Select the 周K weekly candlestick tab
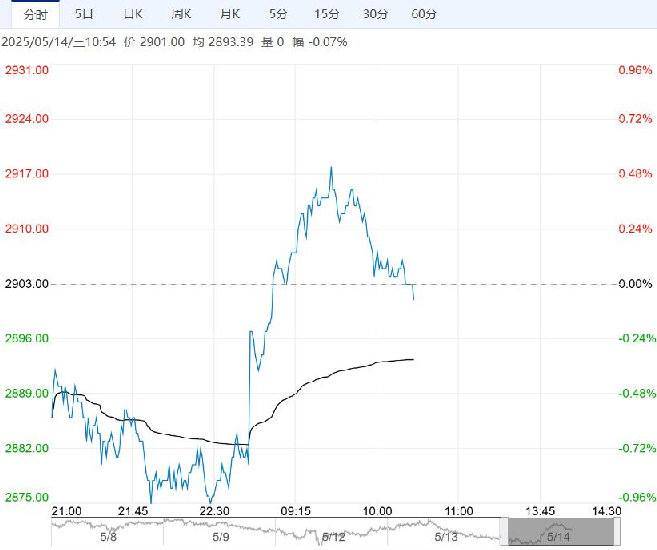 coord(181,14)
